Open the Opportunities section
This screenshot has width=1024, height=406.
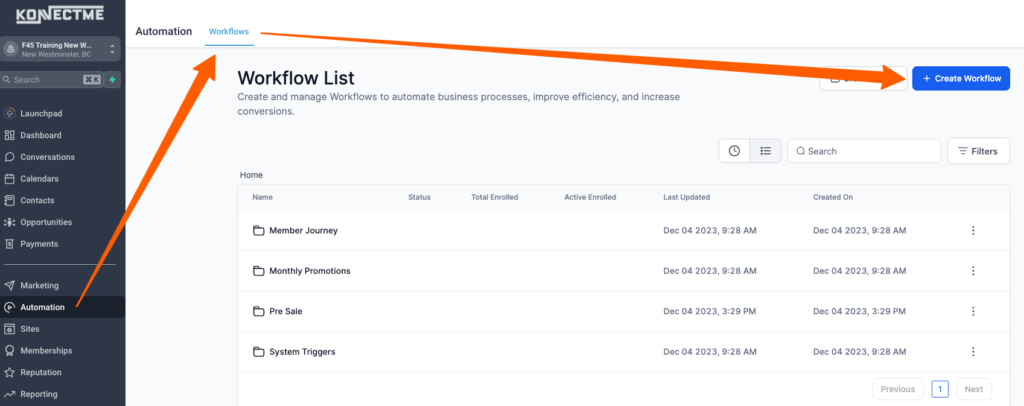coord(46,222)
